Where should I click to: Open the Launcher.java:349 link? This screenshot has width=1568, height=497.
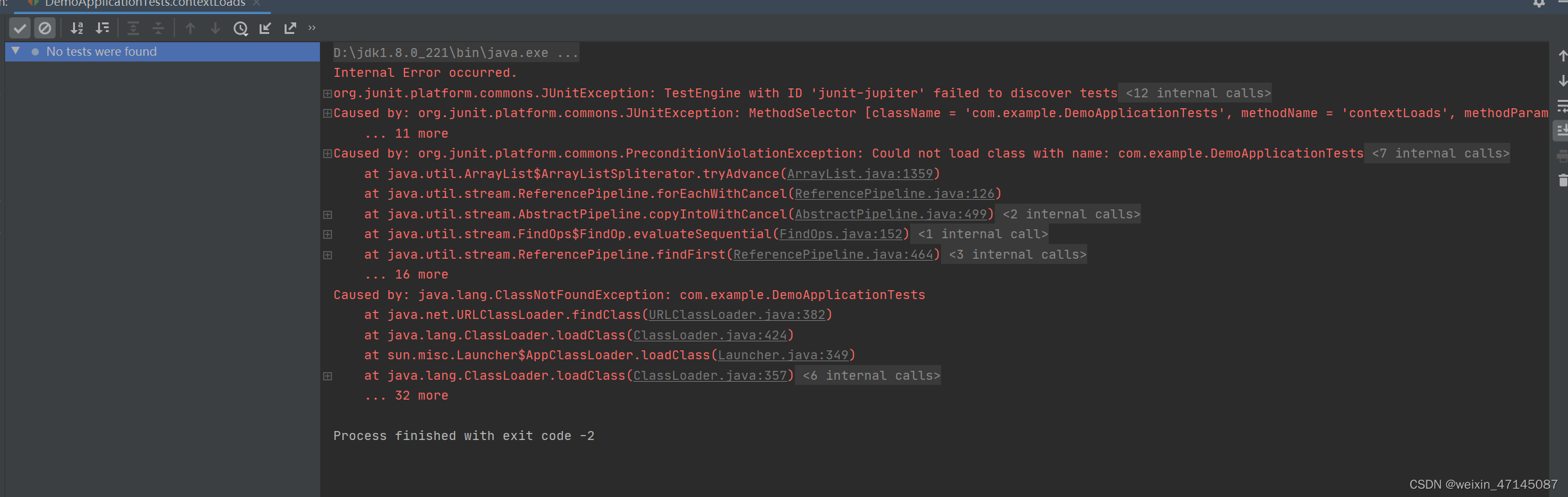coord(783,355)
